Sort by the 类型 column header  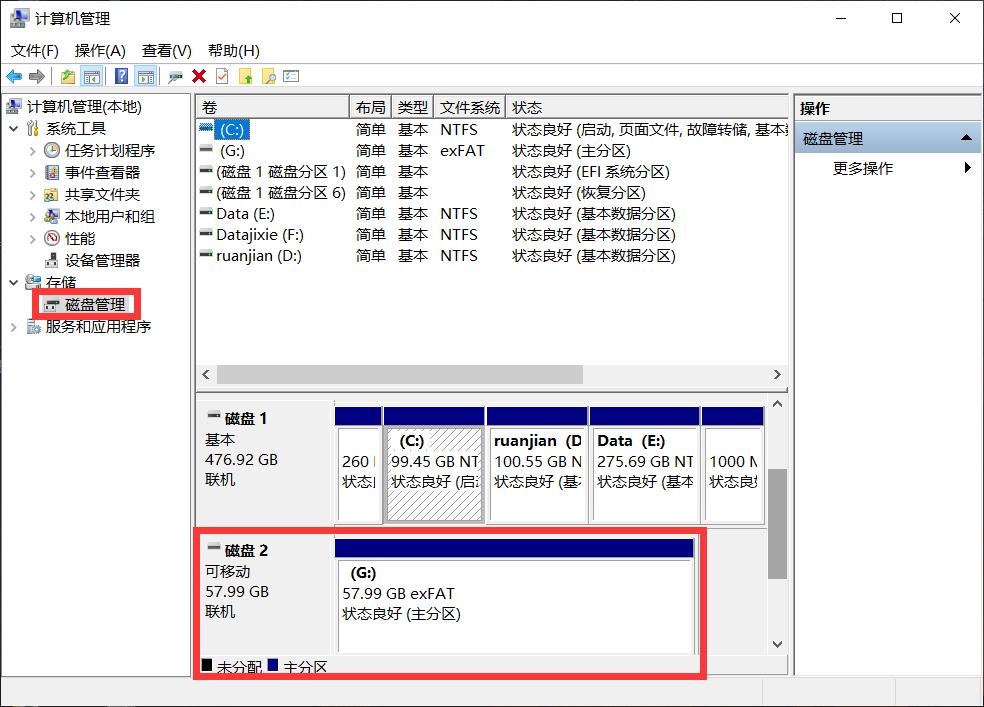[x=412, y=107]
